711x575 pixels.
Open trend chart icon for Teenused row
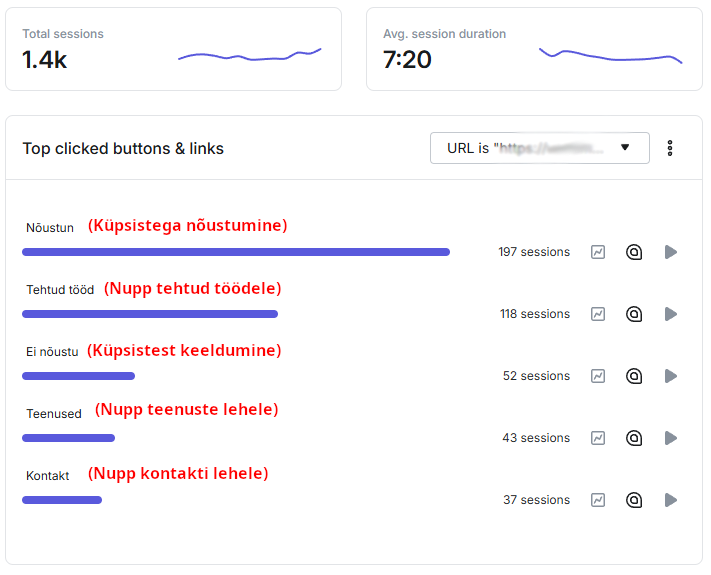pos(598,438)
